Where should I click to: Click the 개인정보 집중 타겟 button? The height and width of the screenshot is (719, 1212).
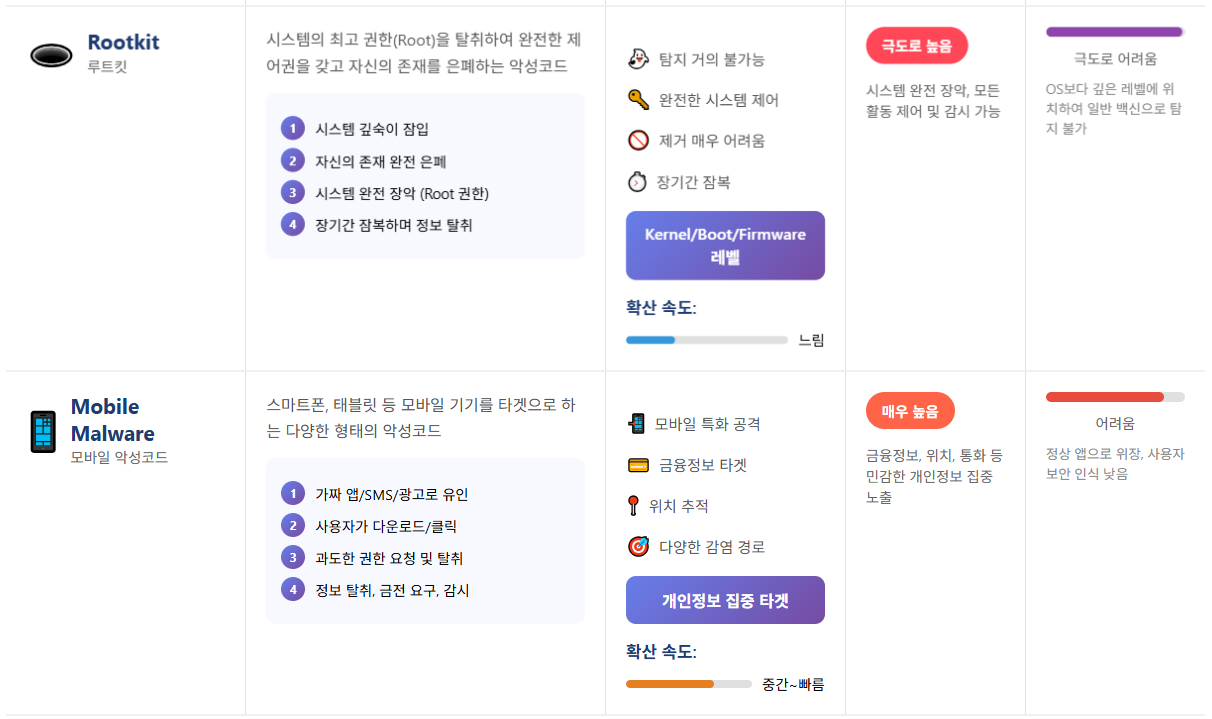coord(725,600)
